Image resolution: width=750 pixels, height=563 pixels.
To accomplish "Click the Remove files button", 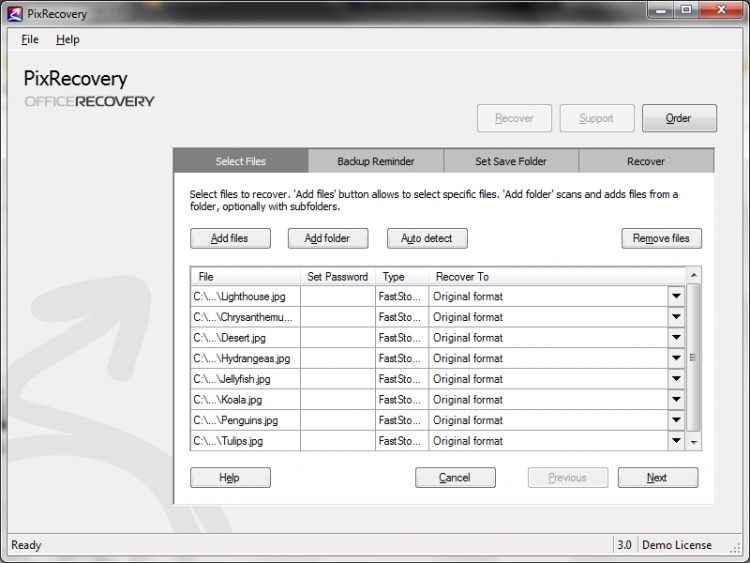I will (661, 239).
